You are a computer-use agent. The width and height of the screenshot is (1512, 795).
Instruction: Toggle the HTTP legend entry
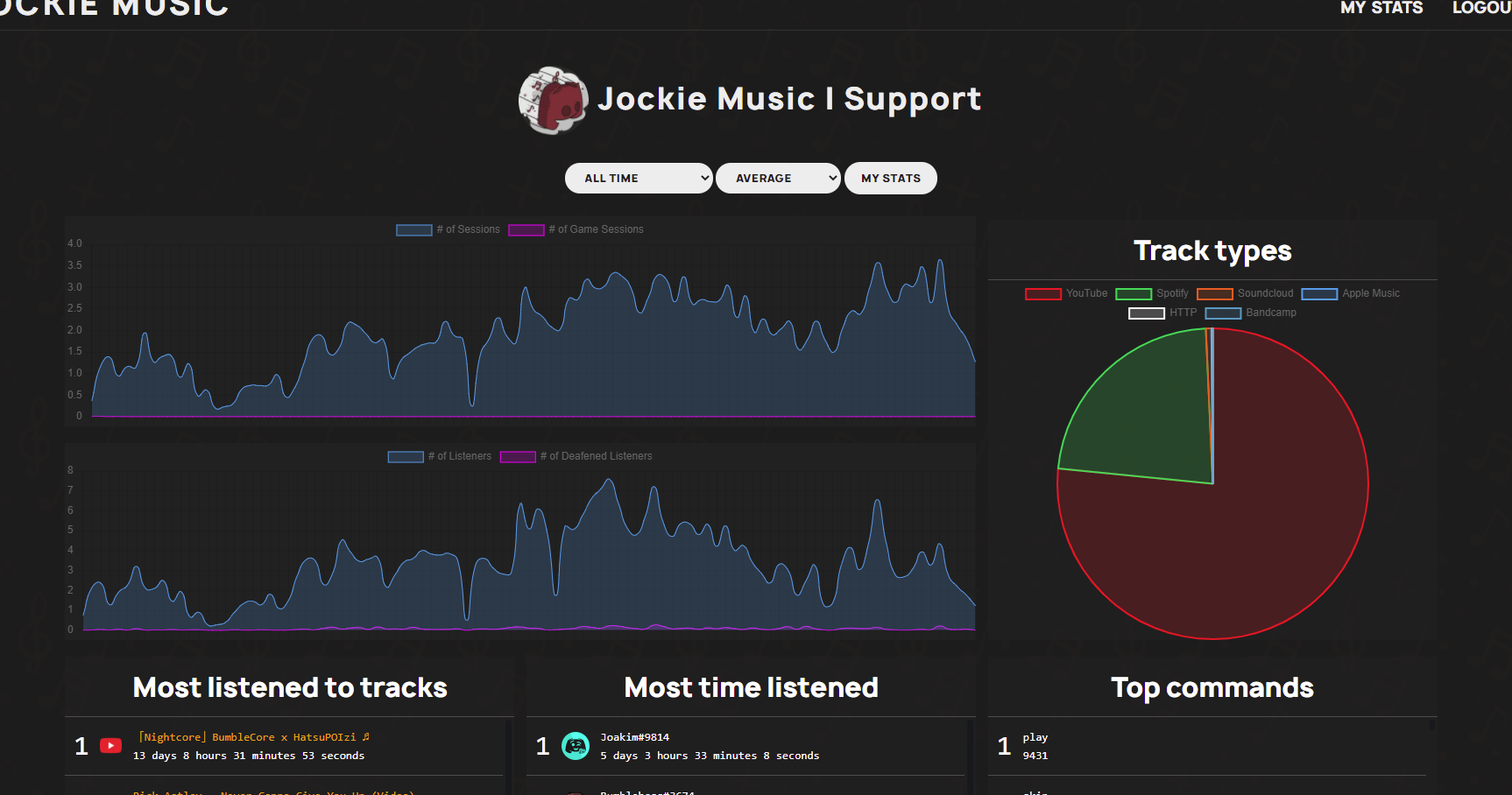pos(1162,313)
